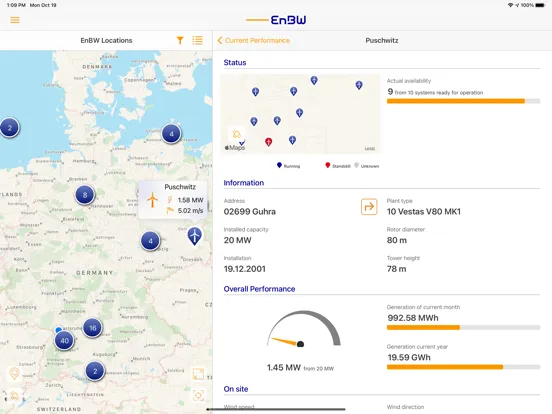This screenshot has width=552, height=414.
Task: Click the time display 1:09 PM
Action: [16, 5]
